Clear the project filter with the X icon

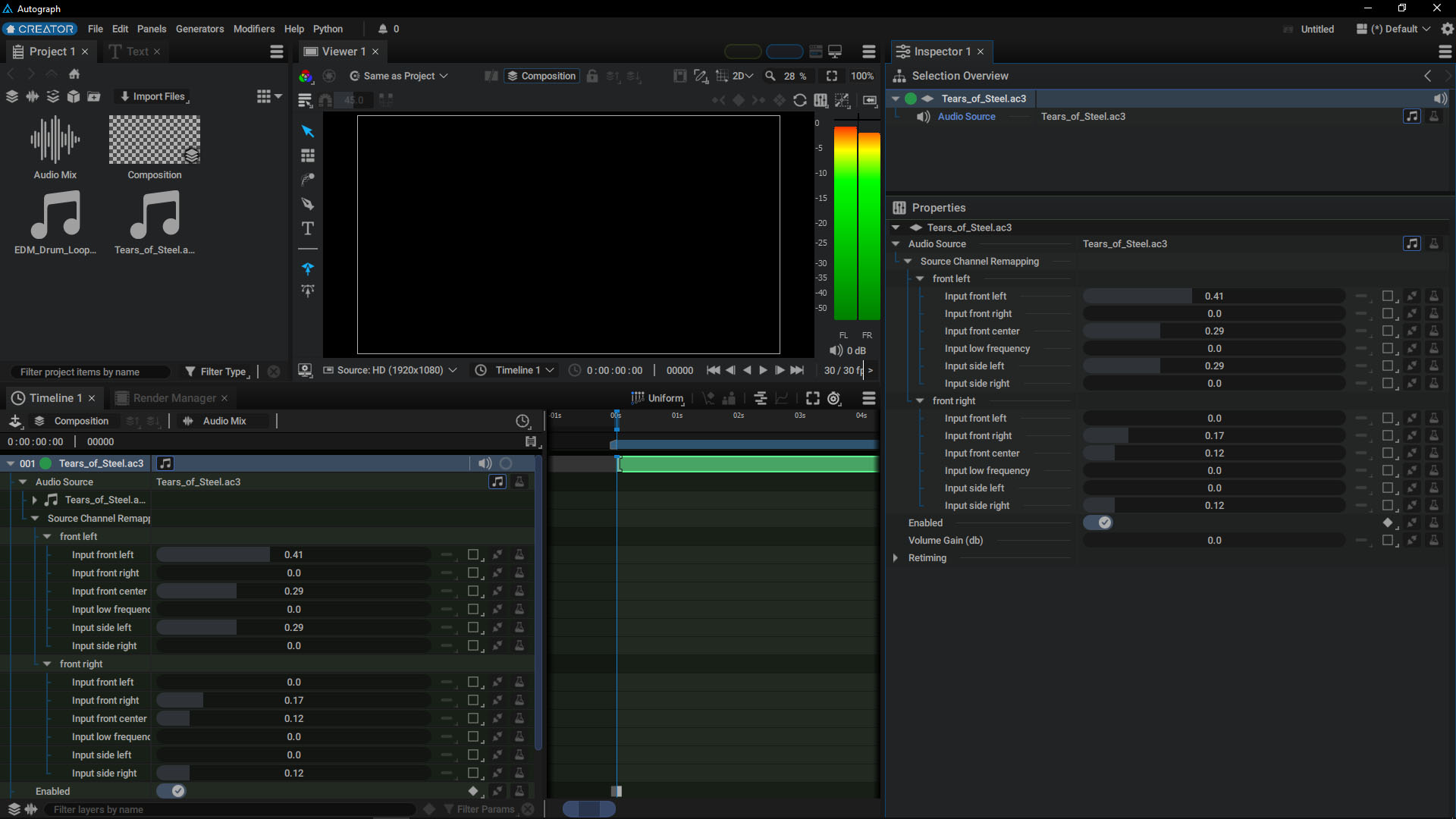(274, 372)
